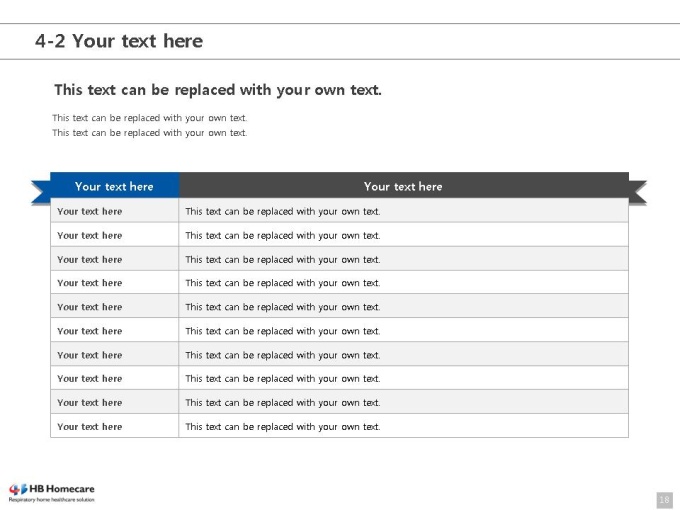Select first row's 'Your text here' label cell
This screenshot has width=680, height=510.
pyautogui.click(x=114, y=211)
